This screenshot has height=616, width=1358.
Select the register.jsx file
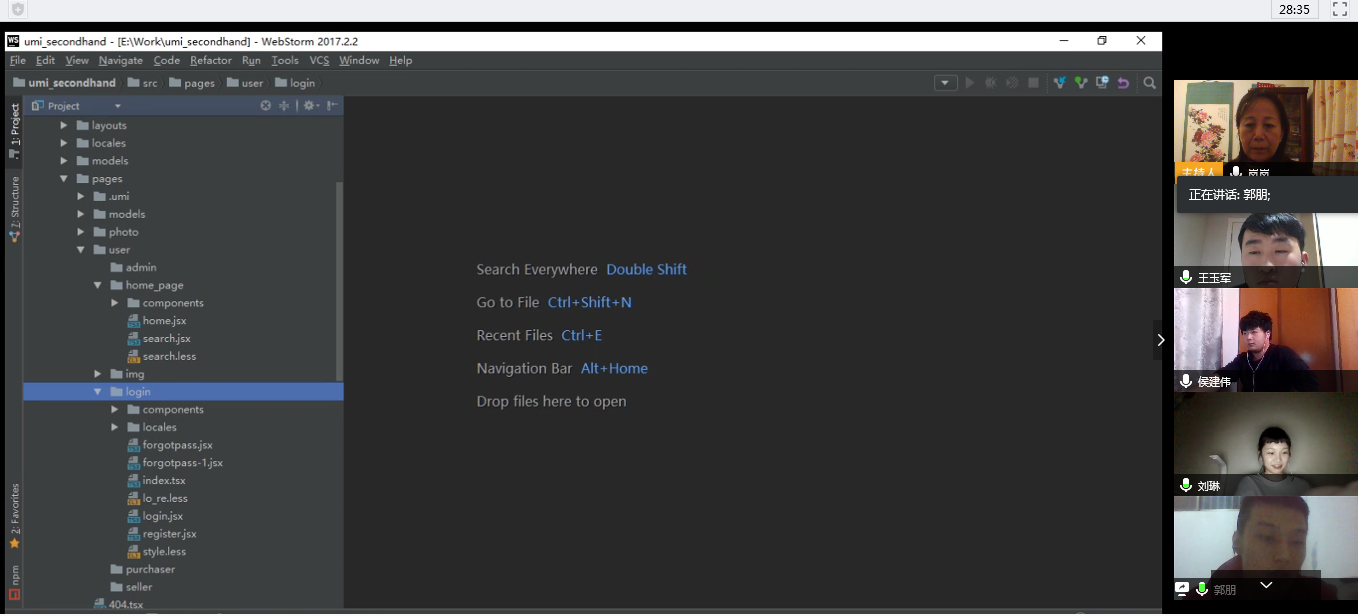[x=169, y=534]
